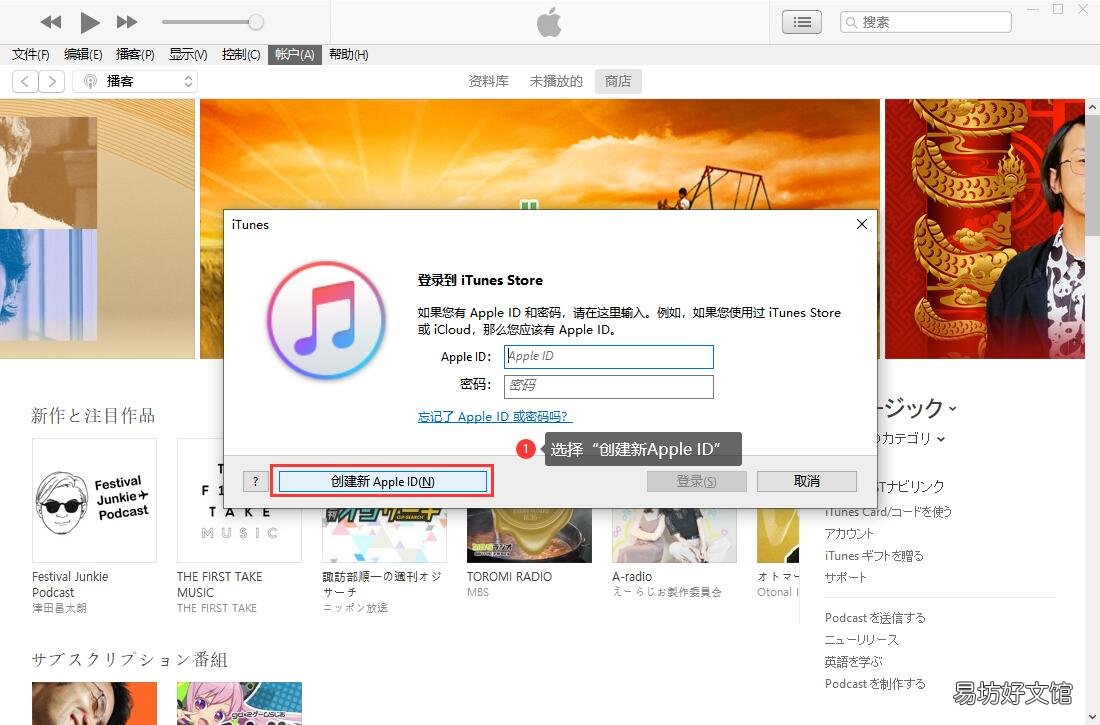Click the question mark help button
The image size is (1100, 725).
(x=255, y=481)
